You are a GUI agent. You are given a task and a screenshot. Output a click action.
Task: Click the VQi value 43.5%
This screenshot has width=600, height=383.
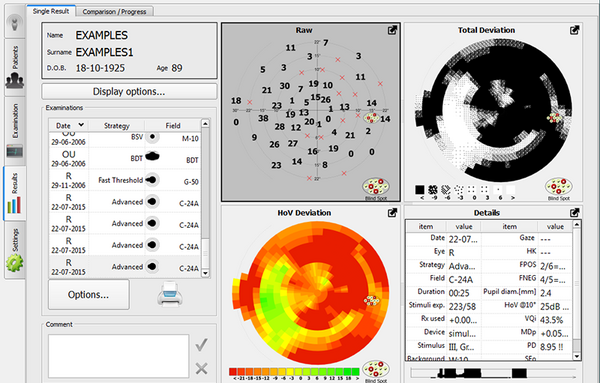click(552, 320)
